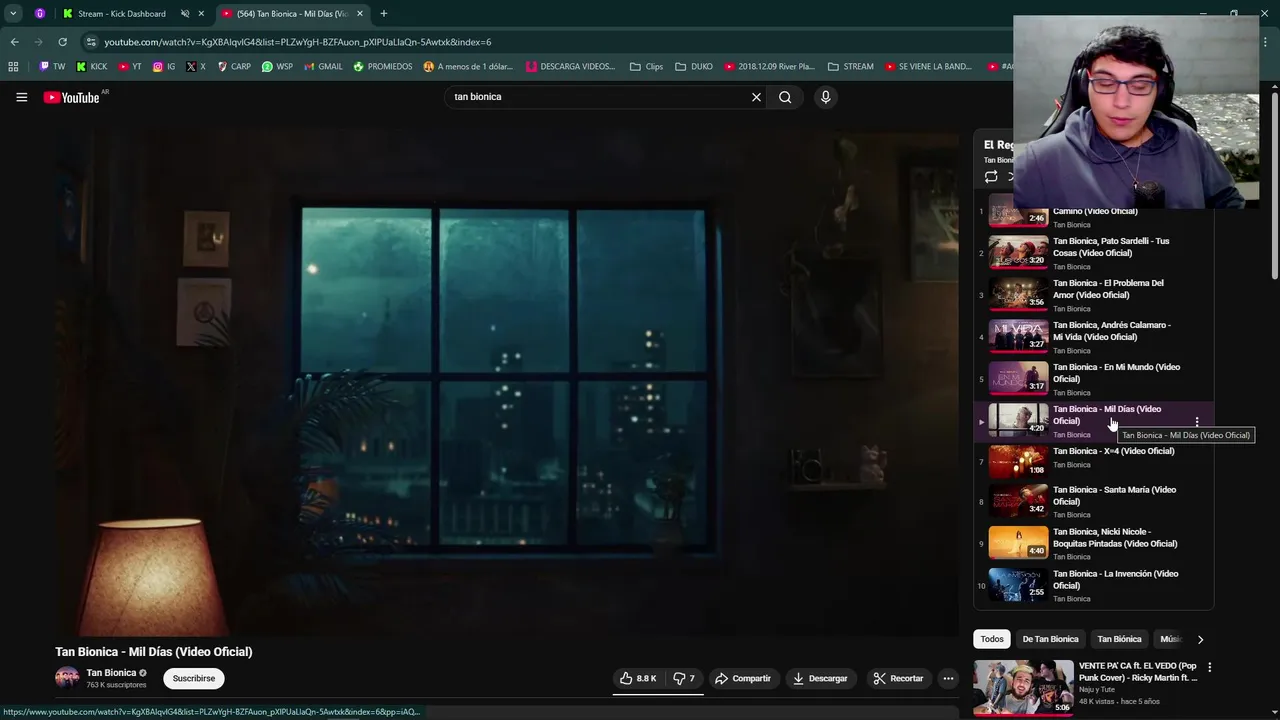Open the CARP bookmark
The image size is (1280, 720).
click(234, 67)
